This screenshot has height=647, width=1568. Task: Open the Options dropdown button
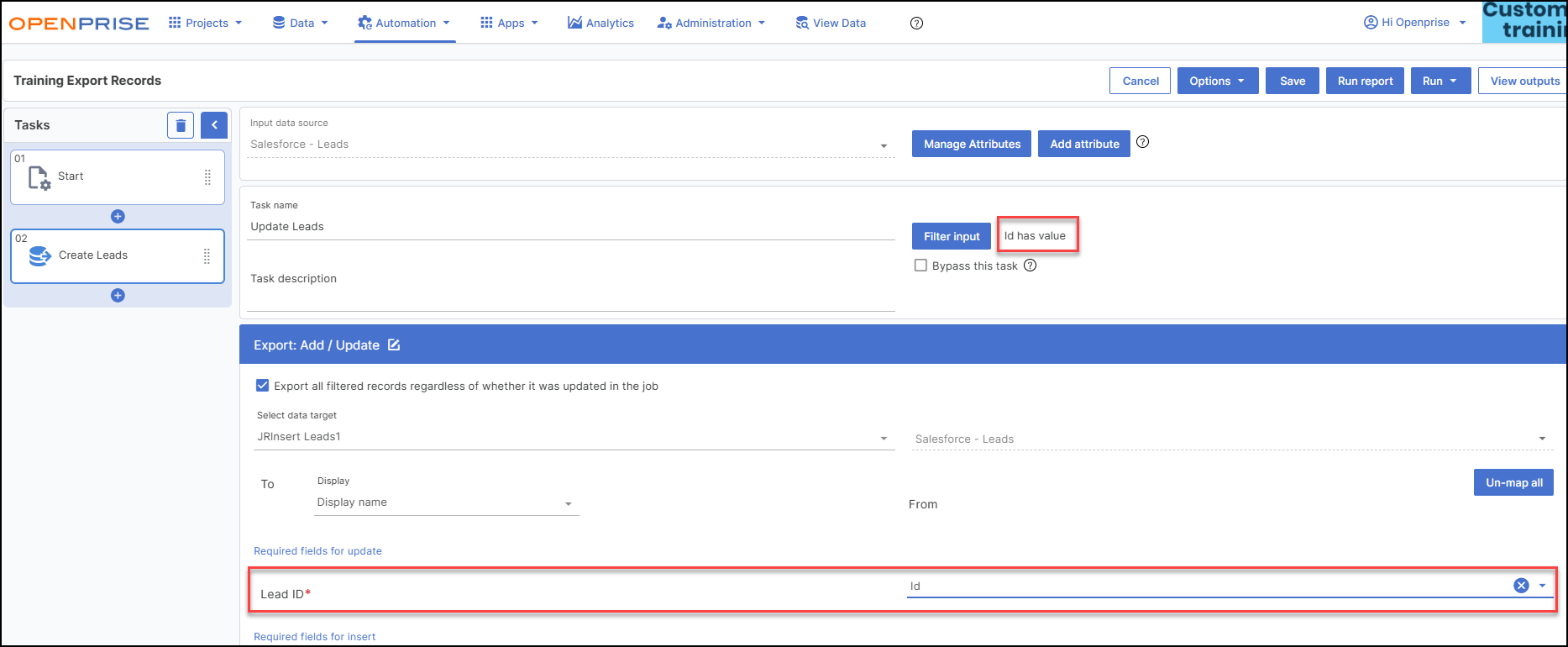(1217, 81)
